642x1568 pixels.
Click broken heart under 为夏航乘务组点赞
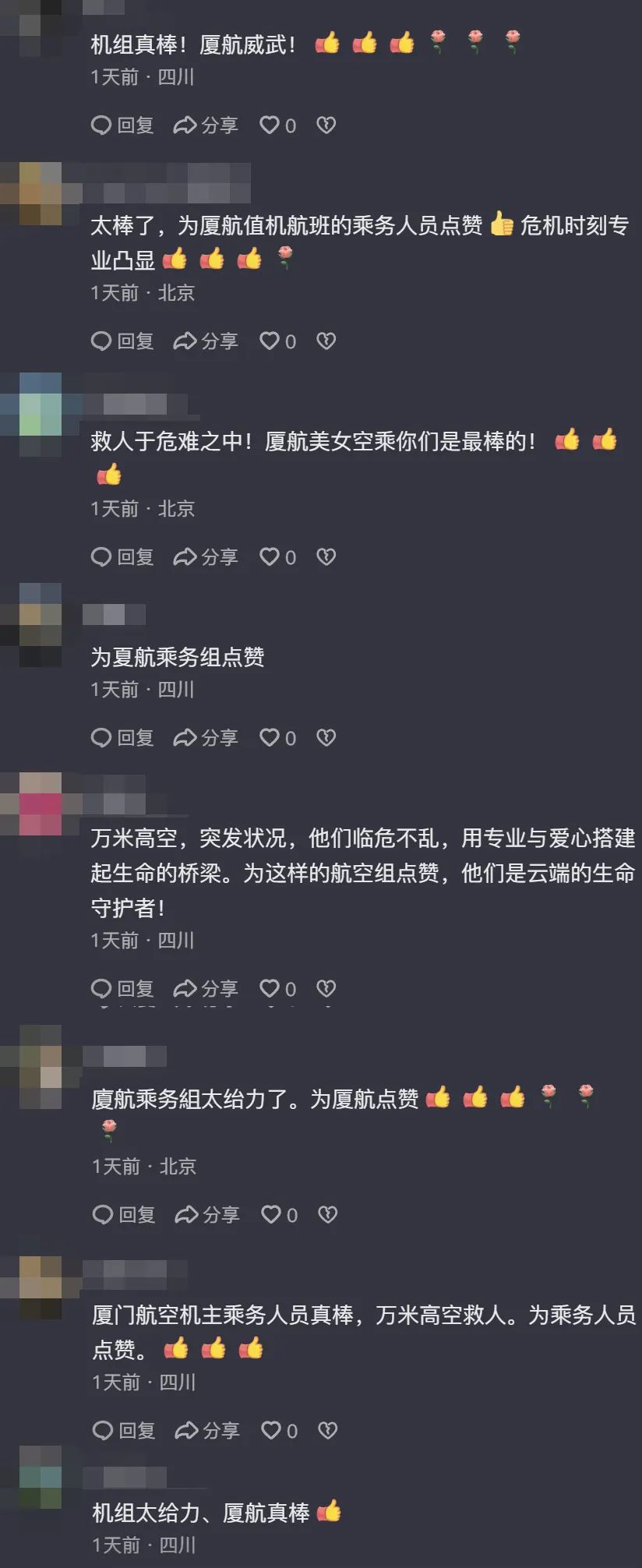click(326, 737)
